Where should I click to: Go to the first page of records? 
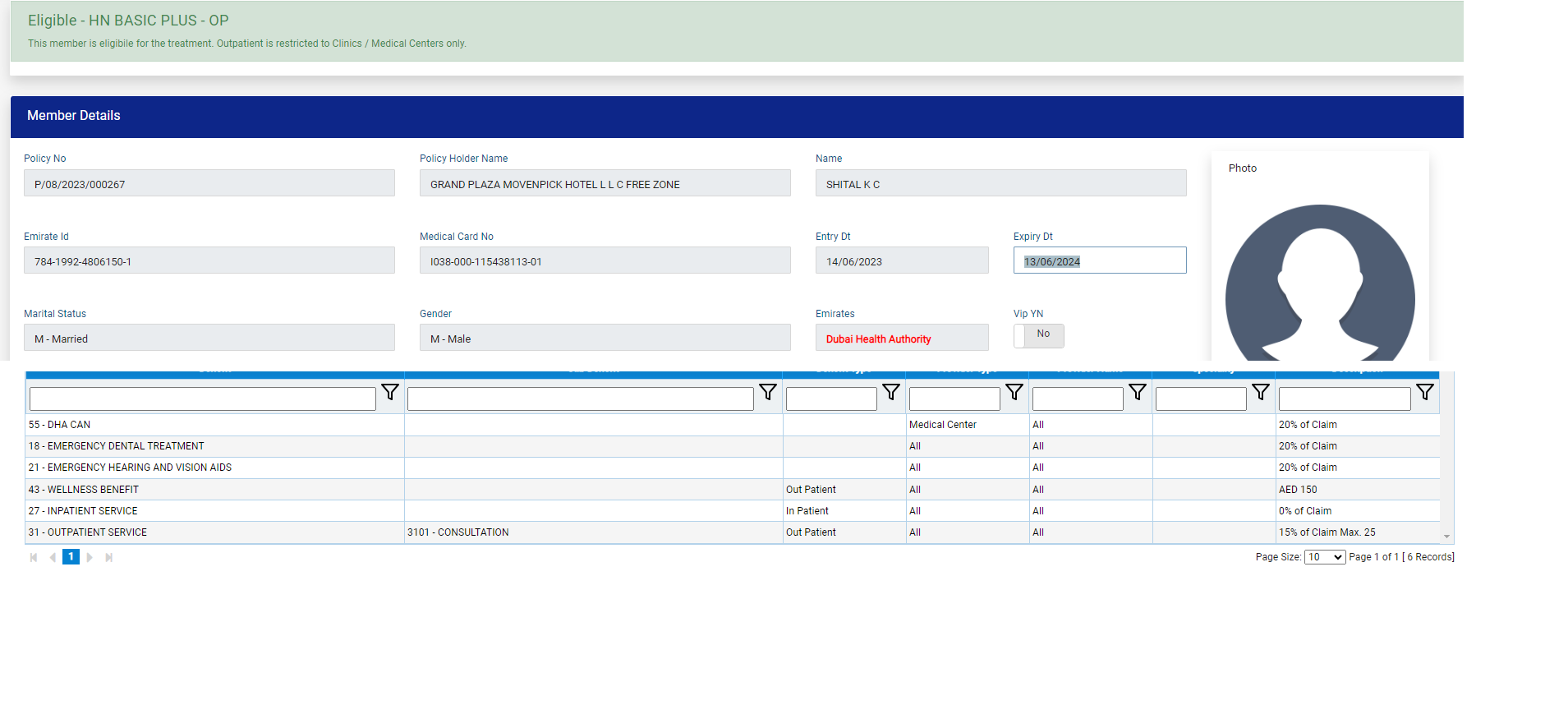tap(34, 557)
